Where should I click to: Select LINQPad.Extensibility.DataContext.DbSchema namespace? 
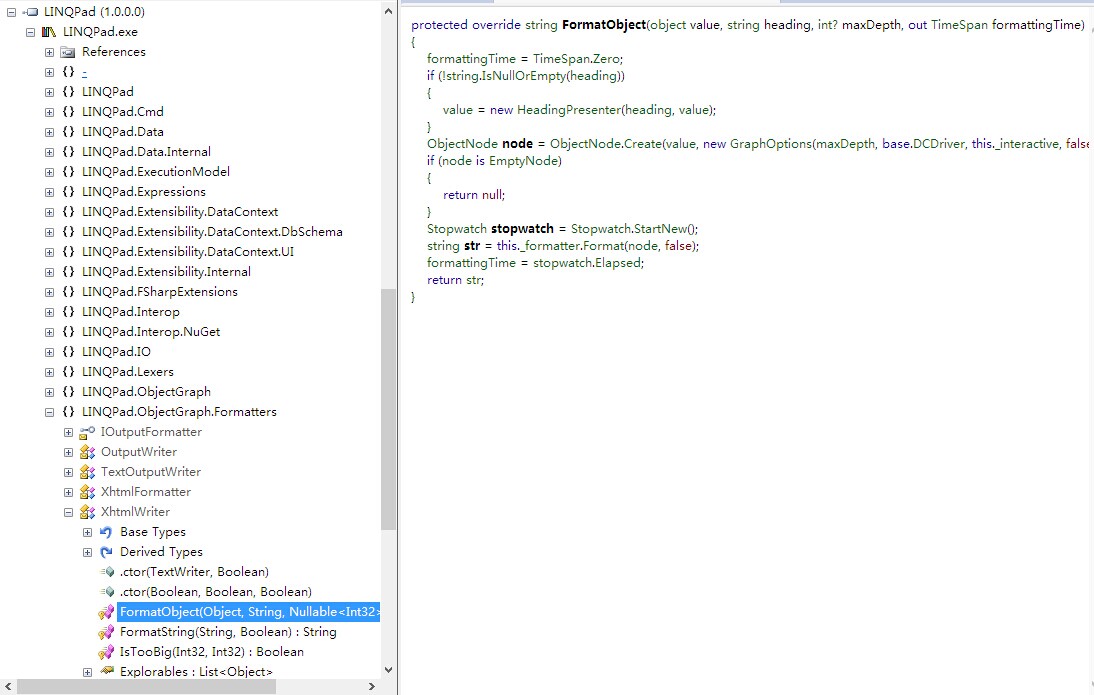point(212,232)
